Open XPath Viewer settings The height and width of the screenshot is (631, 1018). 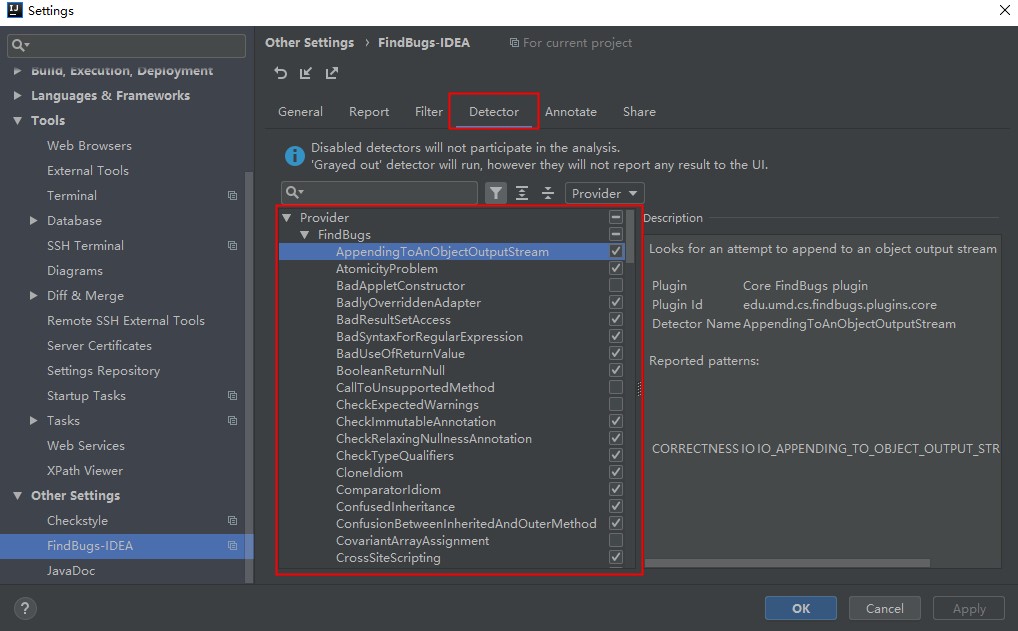pyautogui.click(x=84, y=471)
